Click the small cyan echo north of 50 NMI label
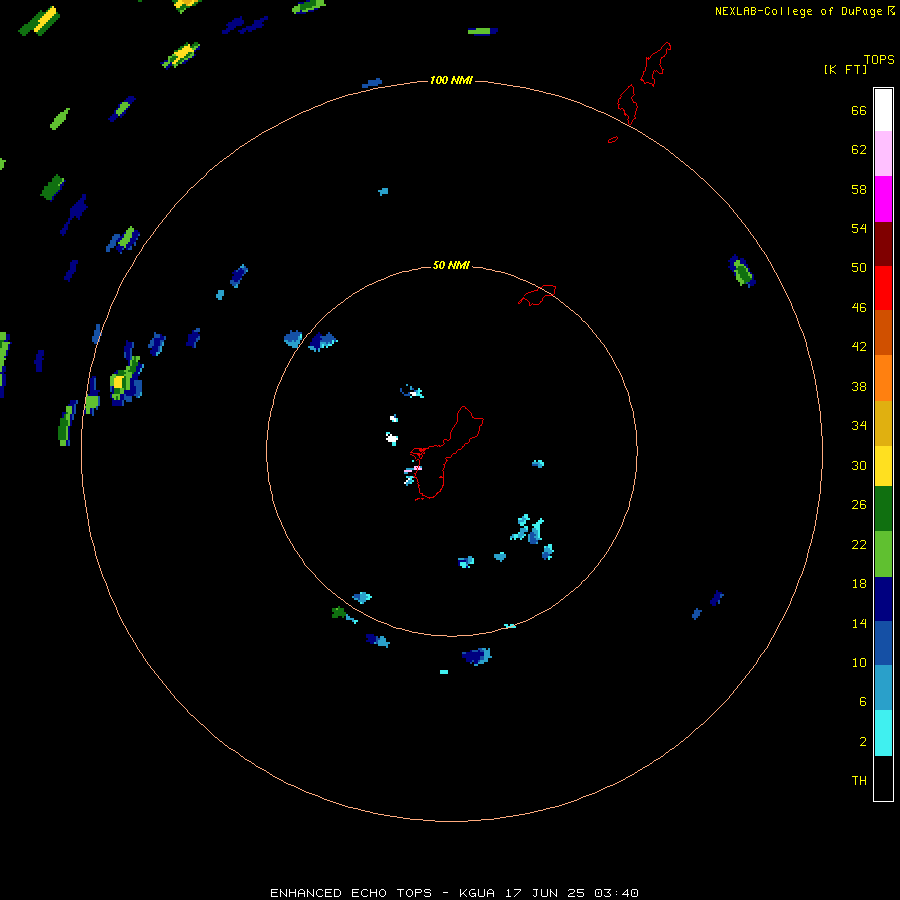The image size is (900, 900). click(x=383, y=192)
